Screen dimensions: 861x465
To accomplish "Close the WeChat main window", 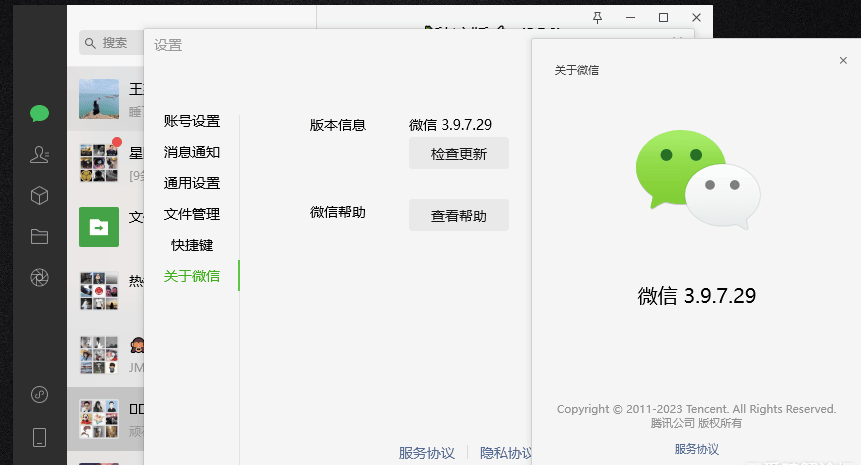I will tap(696, 18).
